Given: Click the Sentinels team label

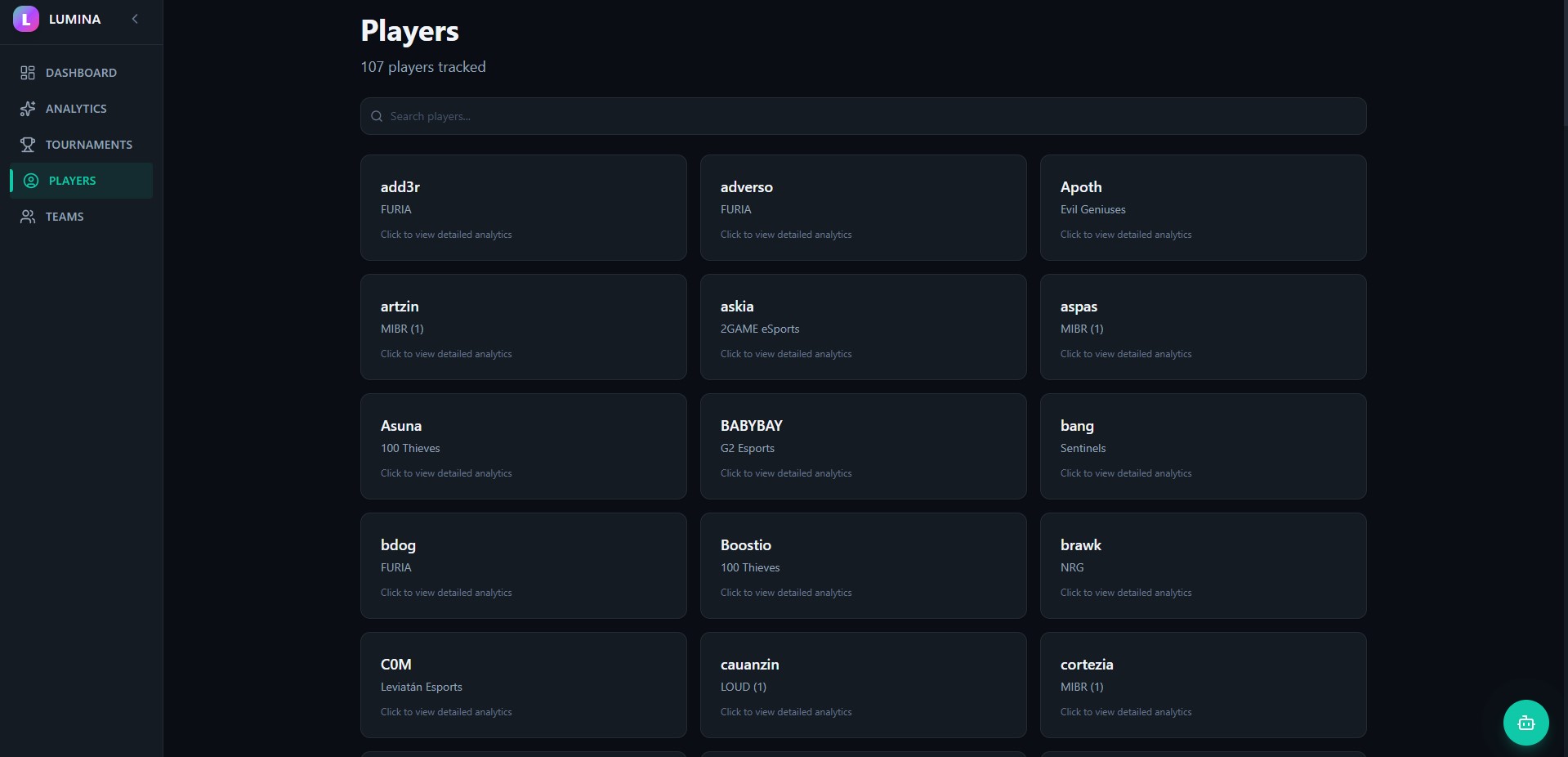Looking at the screenshot, I should [x=1083, y=448].
